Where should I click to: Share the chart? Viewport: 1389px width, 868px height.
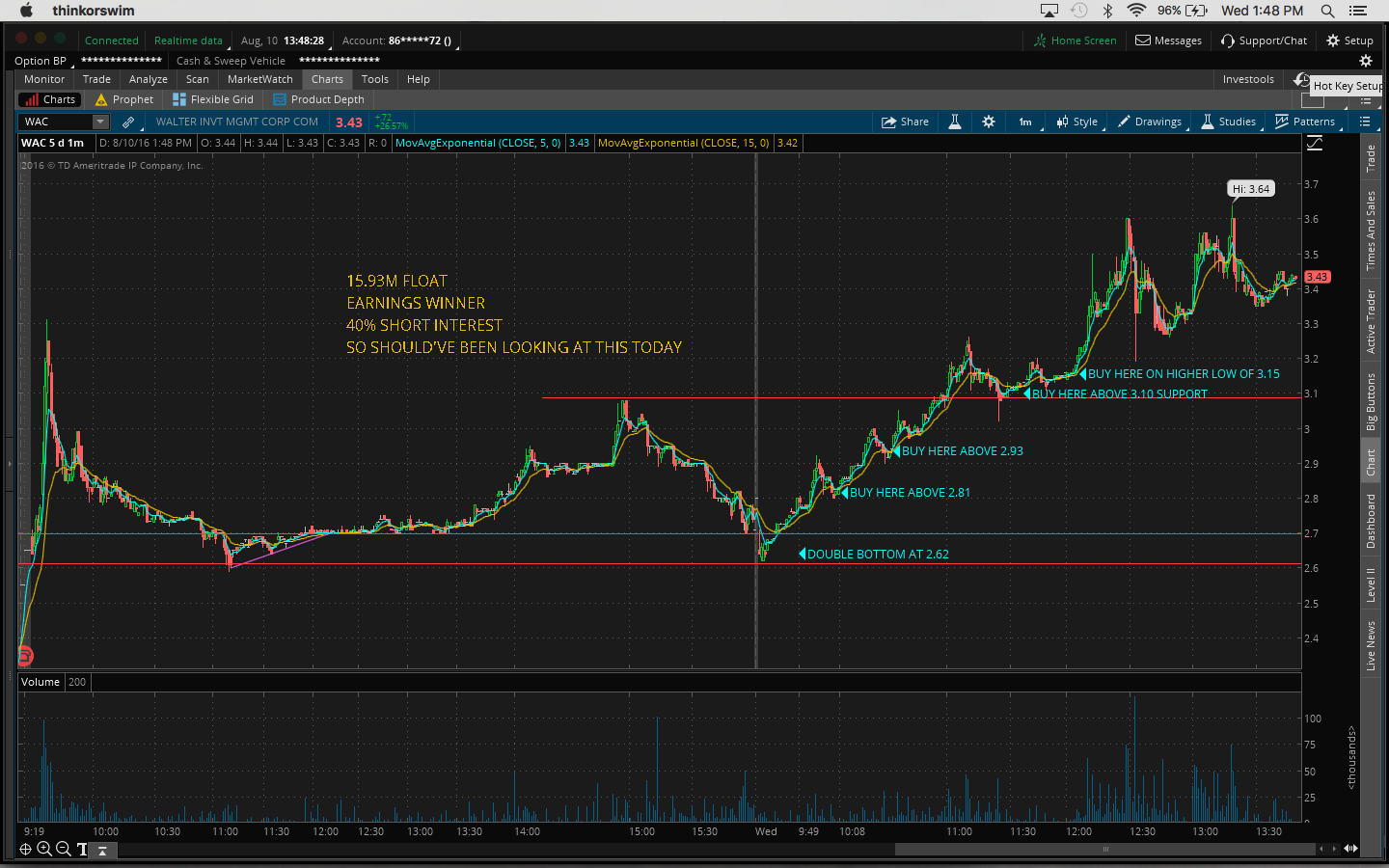point(906,122)
